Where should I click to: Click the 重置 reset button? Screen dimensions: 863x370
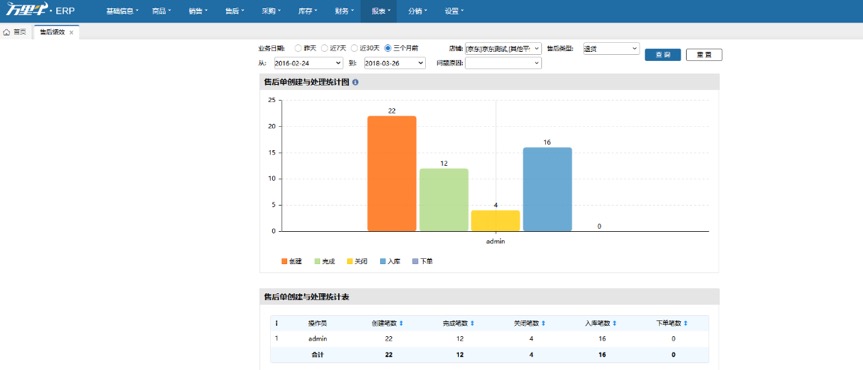(704, 55)
